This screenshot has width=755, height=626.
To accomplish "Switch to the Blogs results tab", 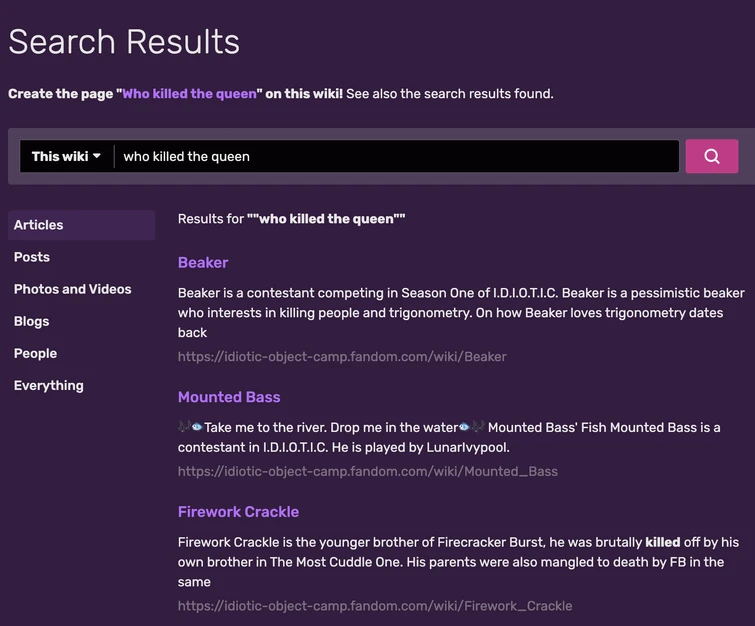I will pyautogui.click(x=32, y=321).
